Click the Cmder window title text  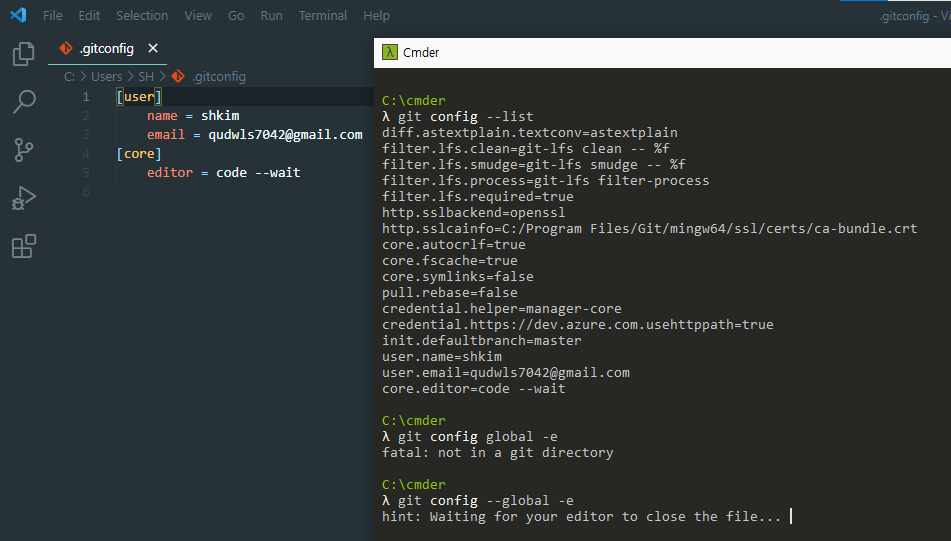point(421,53)
